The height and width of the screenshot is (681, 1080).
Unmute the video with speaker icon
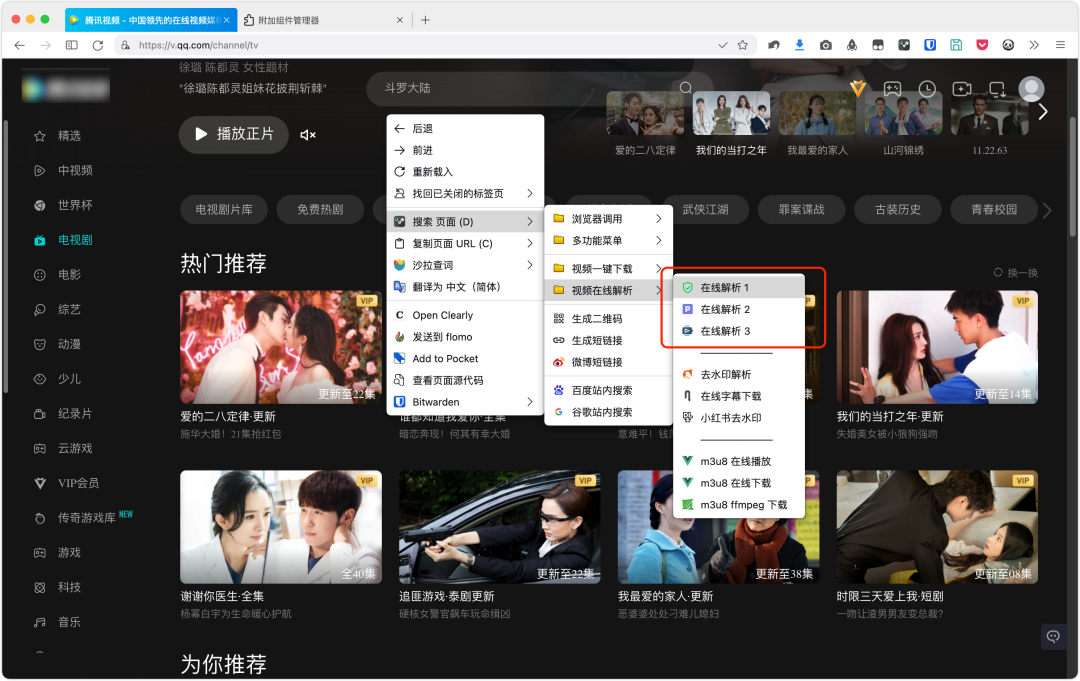(x=308, y=135)
